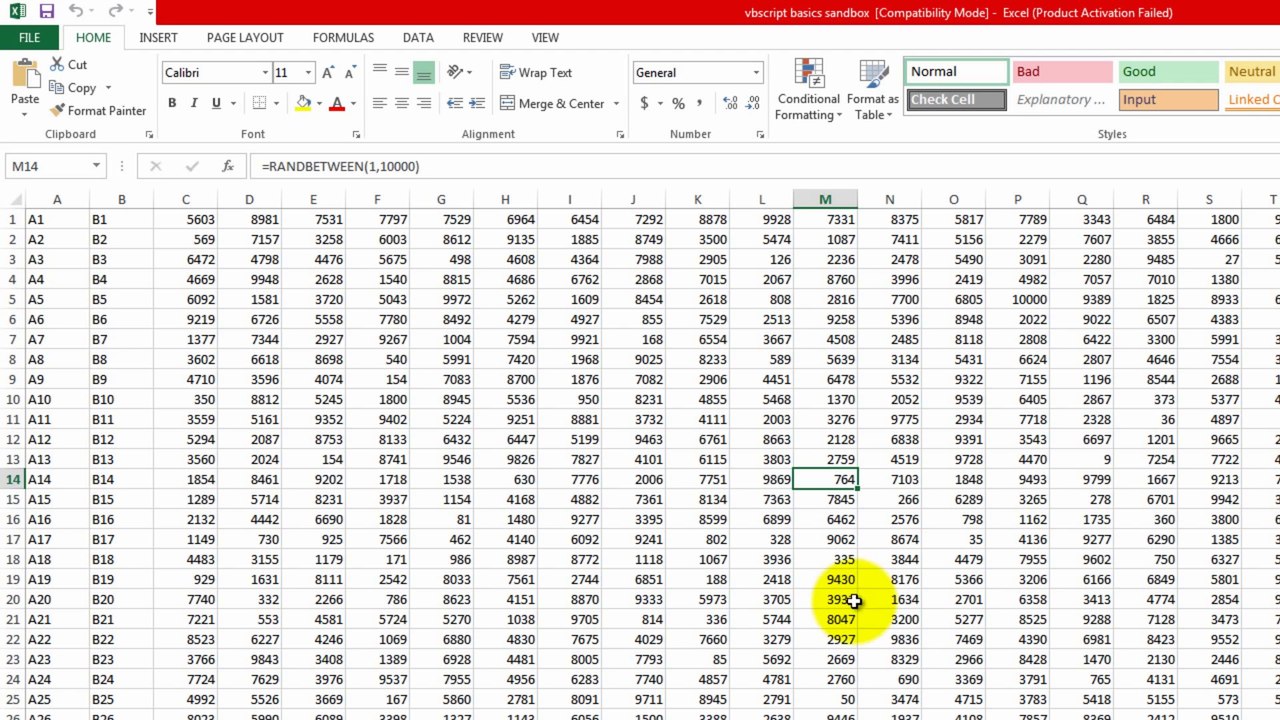Expand the General number format dropdown
This screenshot has width=1280, height=720.
click(756, 73)
